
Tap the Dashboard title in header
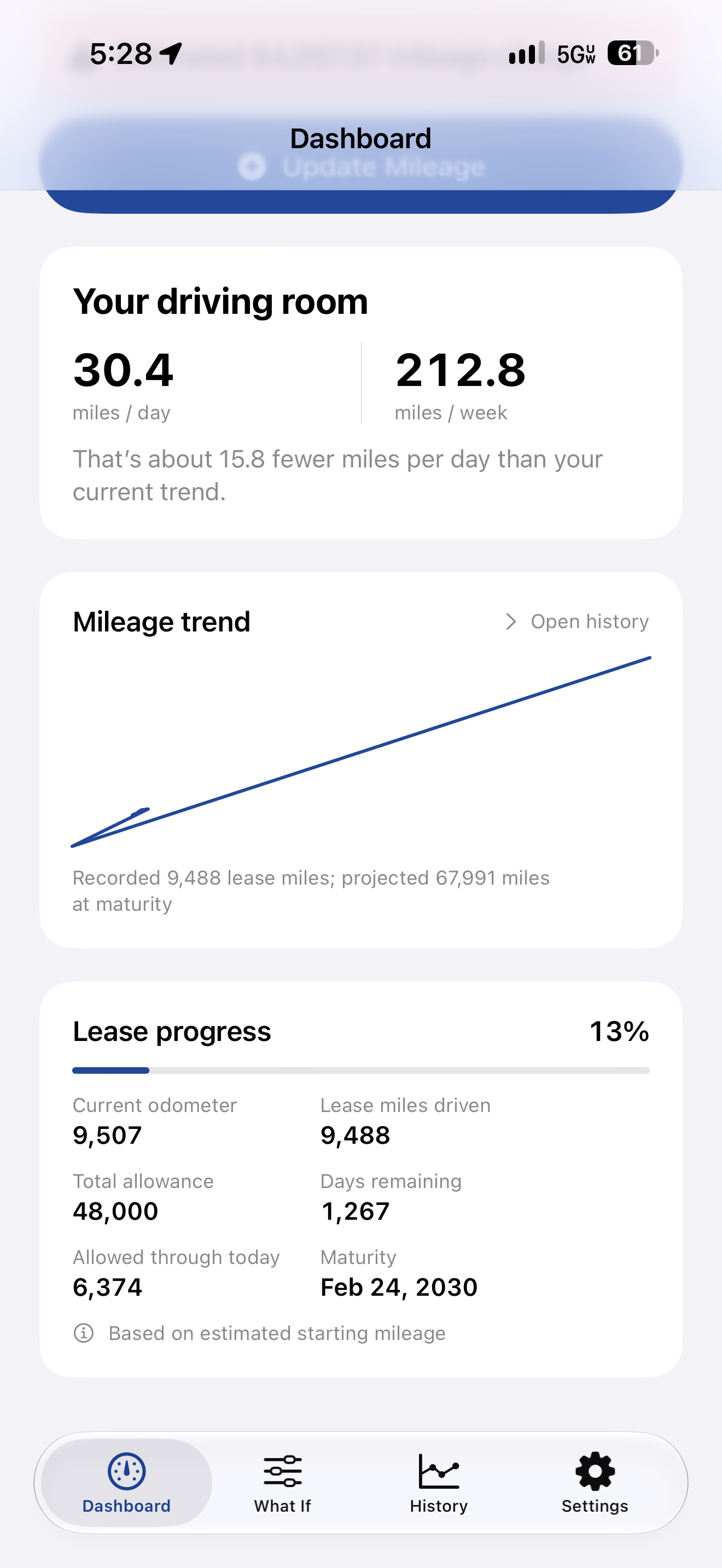point(361,139)
